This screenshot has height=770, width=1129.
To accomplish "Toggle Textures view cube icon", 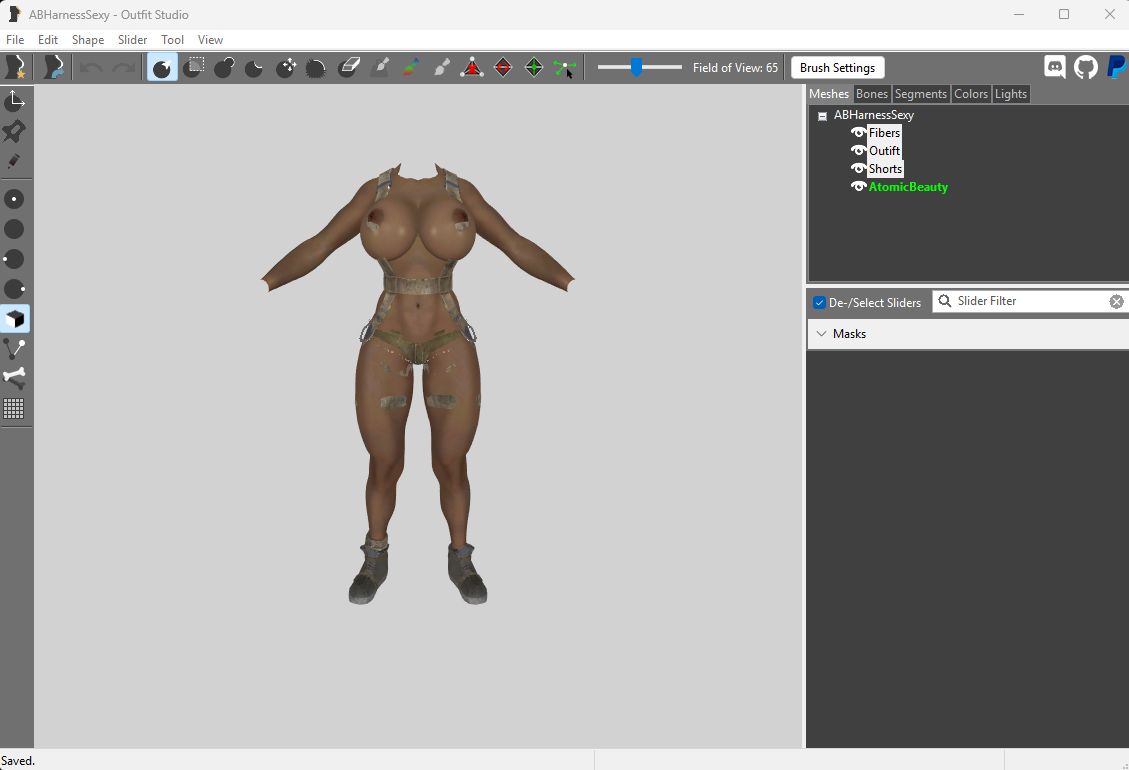I will pos(14,319).
